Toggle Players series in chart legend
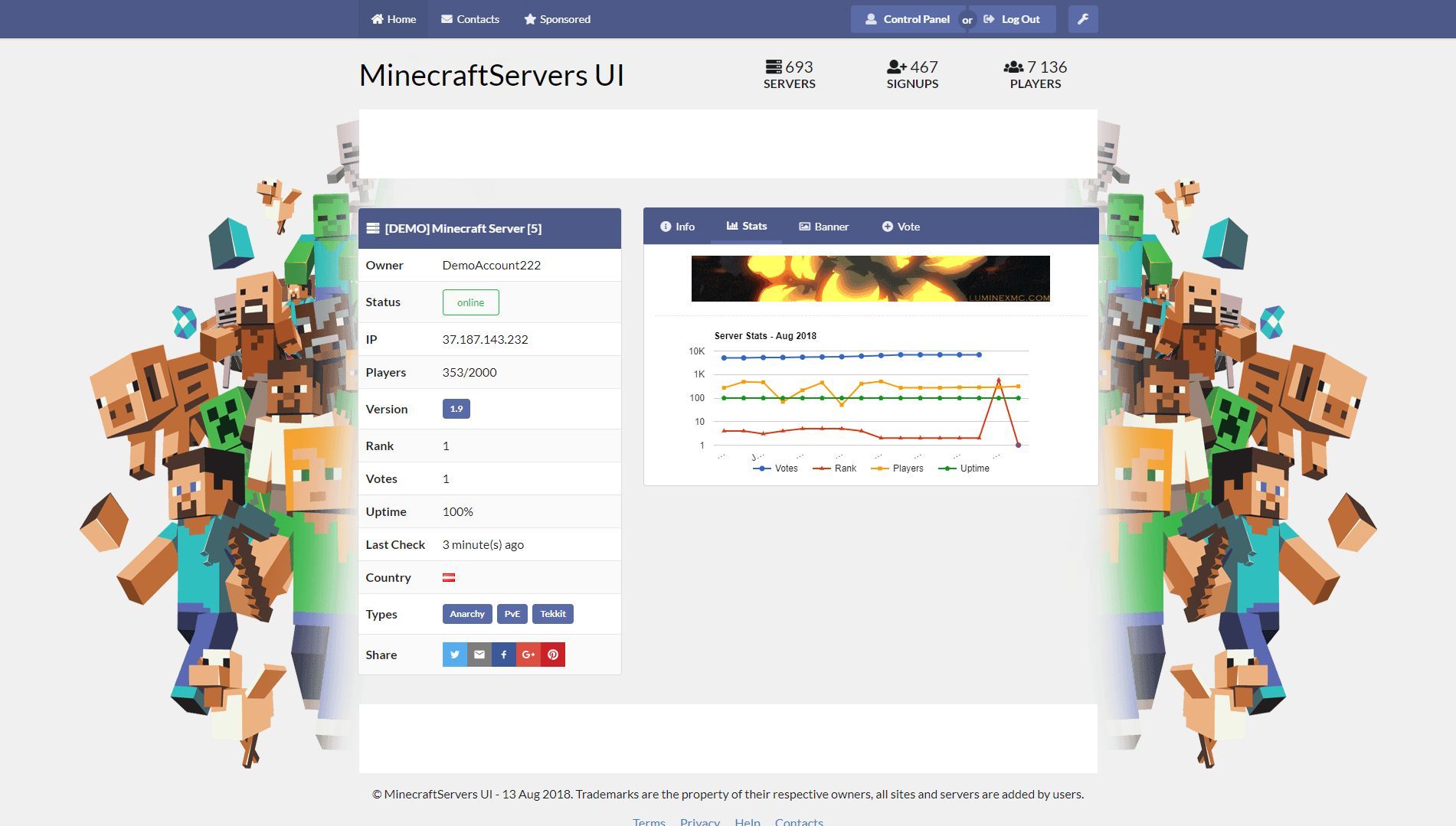 coord(898,469)
